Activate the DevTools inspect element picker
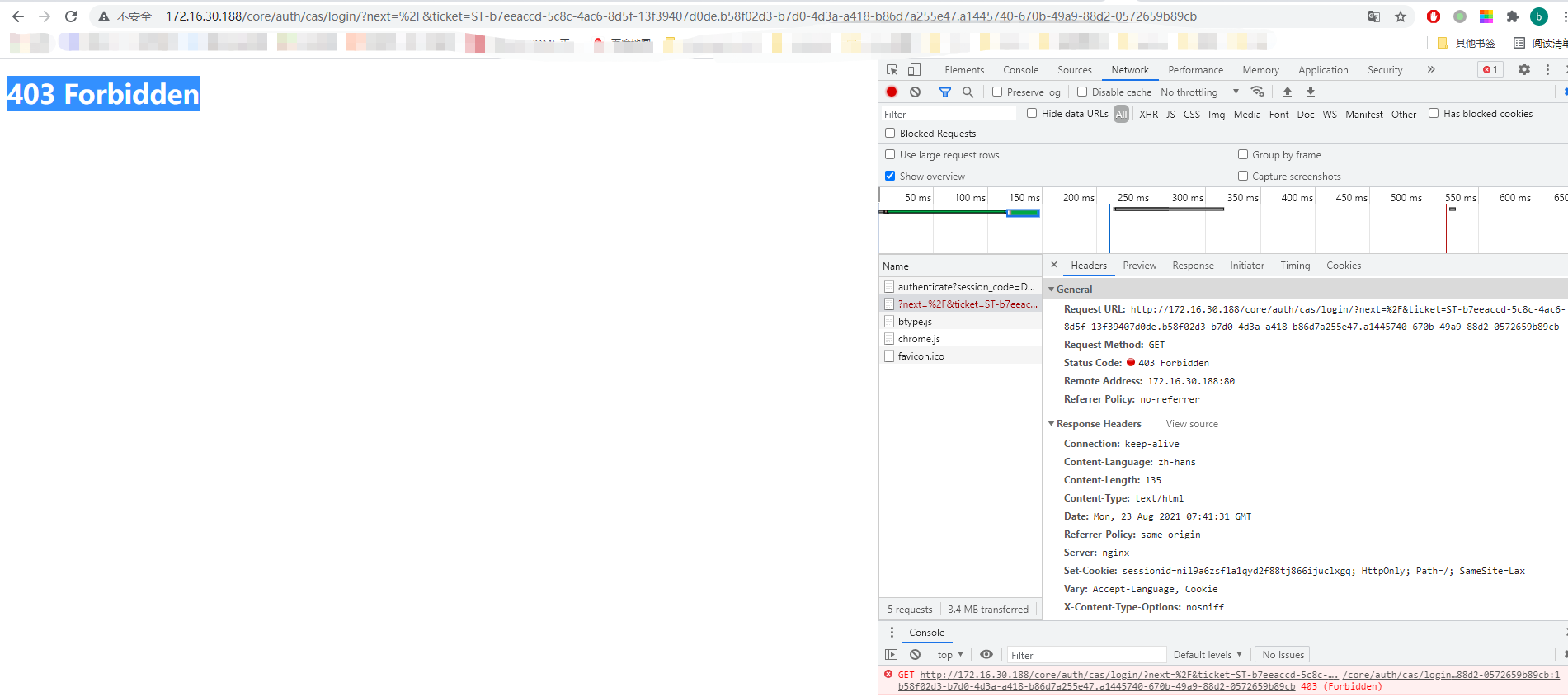The width and height of the screenshot is (1568, 697). [892, 70]
